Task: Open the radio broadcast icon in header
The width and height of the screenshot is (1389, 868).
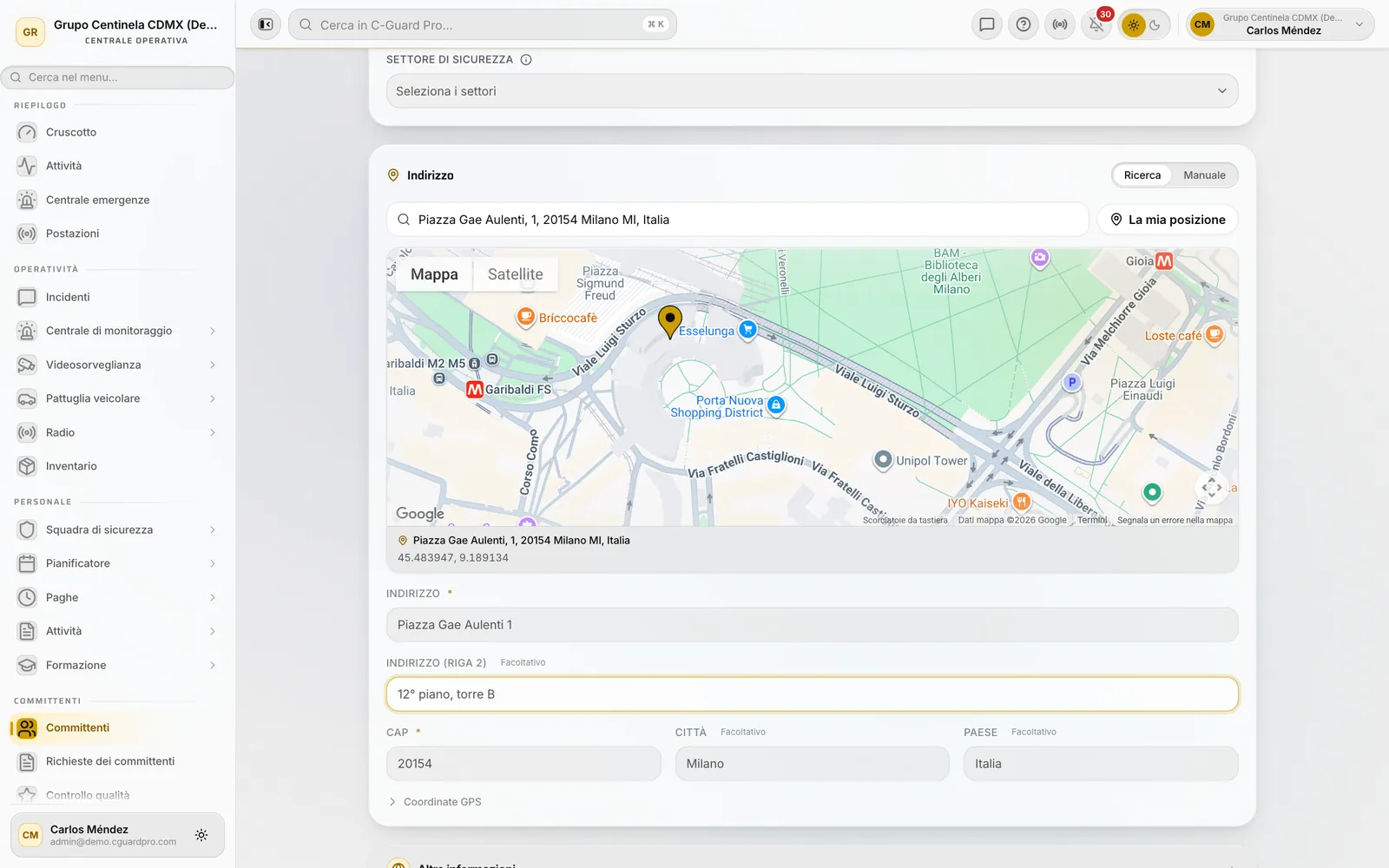Action: point(1060,24)
